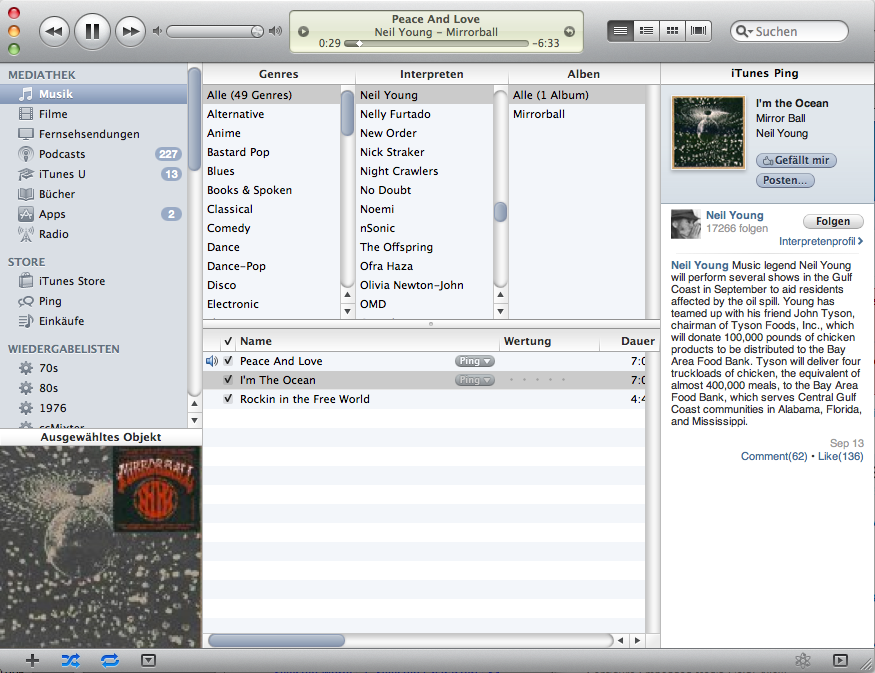The image size is (875, 673).
Task: Open the iTunes Store
Action: click(94, 281)
